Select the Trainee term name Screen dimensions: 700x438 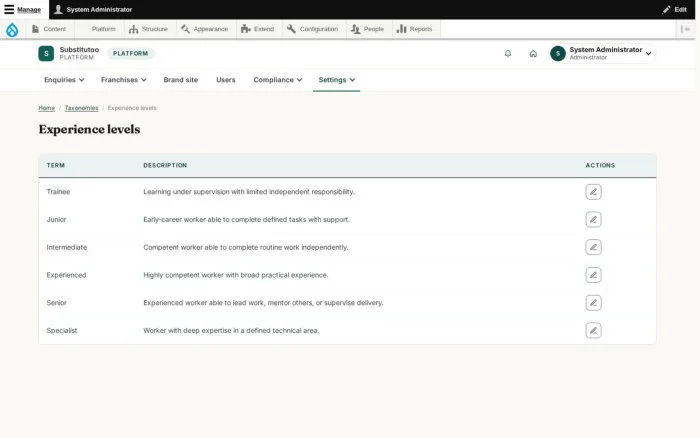coord(58,192)
